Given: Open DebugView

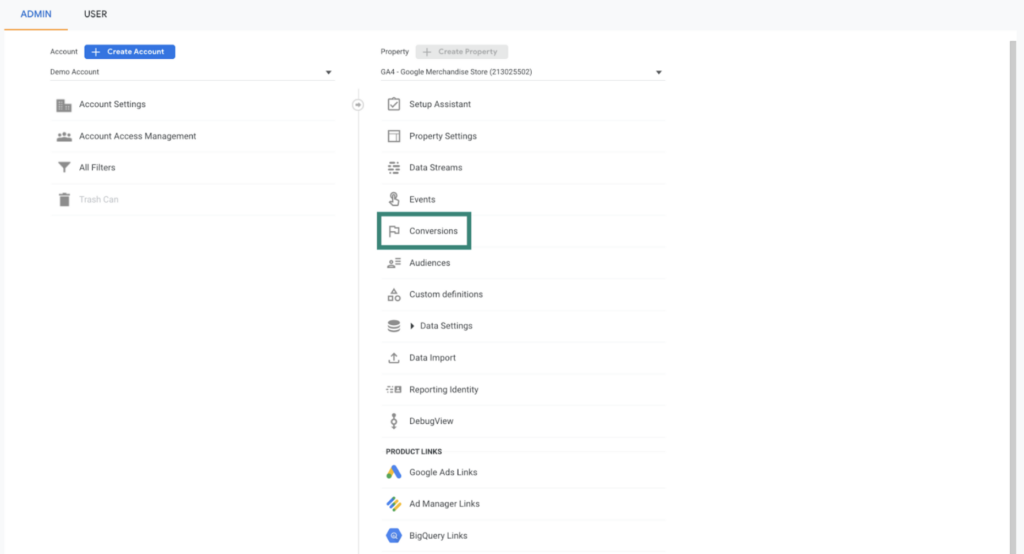Looking at the screenshot, I should pyautogui.click(x=431, y=421).
